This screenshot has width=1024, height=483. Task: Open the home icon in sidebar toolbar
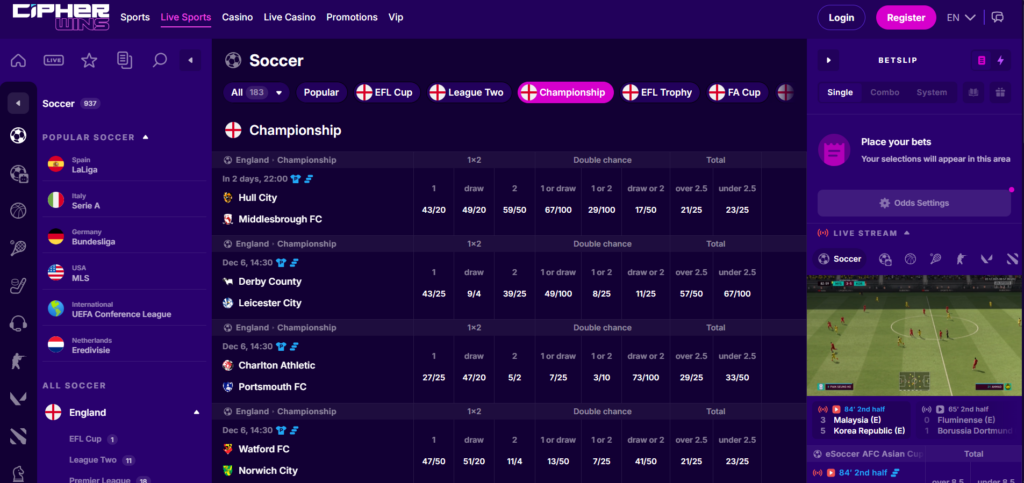coord(18,61)
